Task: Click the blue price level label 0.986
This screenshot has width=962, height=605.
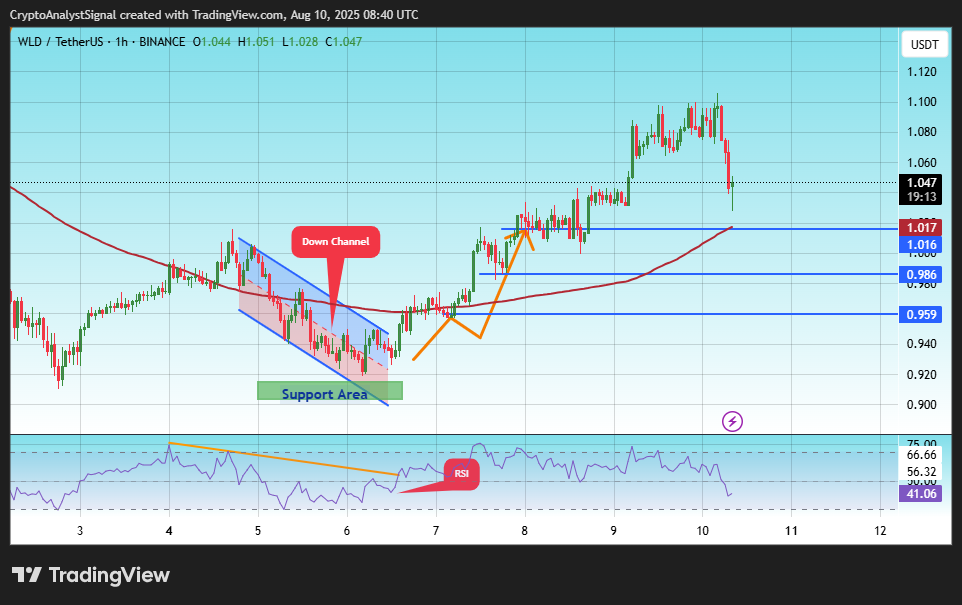Action: (x=921, y=274)
